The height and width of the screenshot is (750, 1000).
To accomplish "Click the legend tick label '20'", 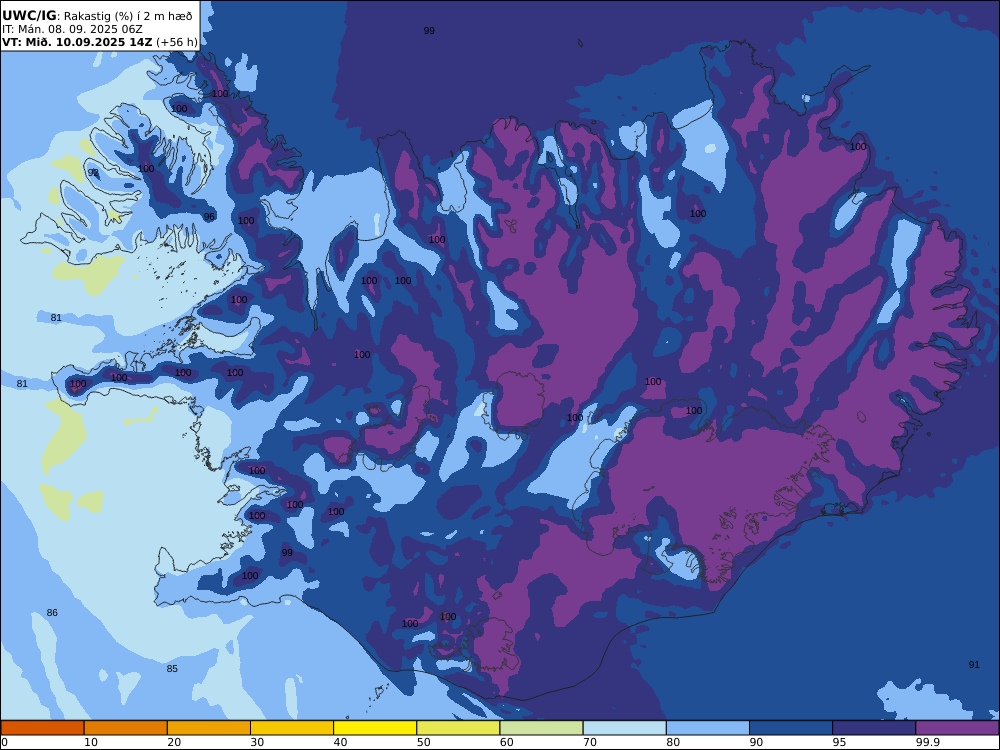I will pyautogui.click(x=174, y=742).
